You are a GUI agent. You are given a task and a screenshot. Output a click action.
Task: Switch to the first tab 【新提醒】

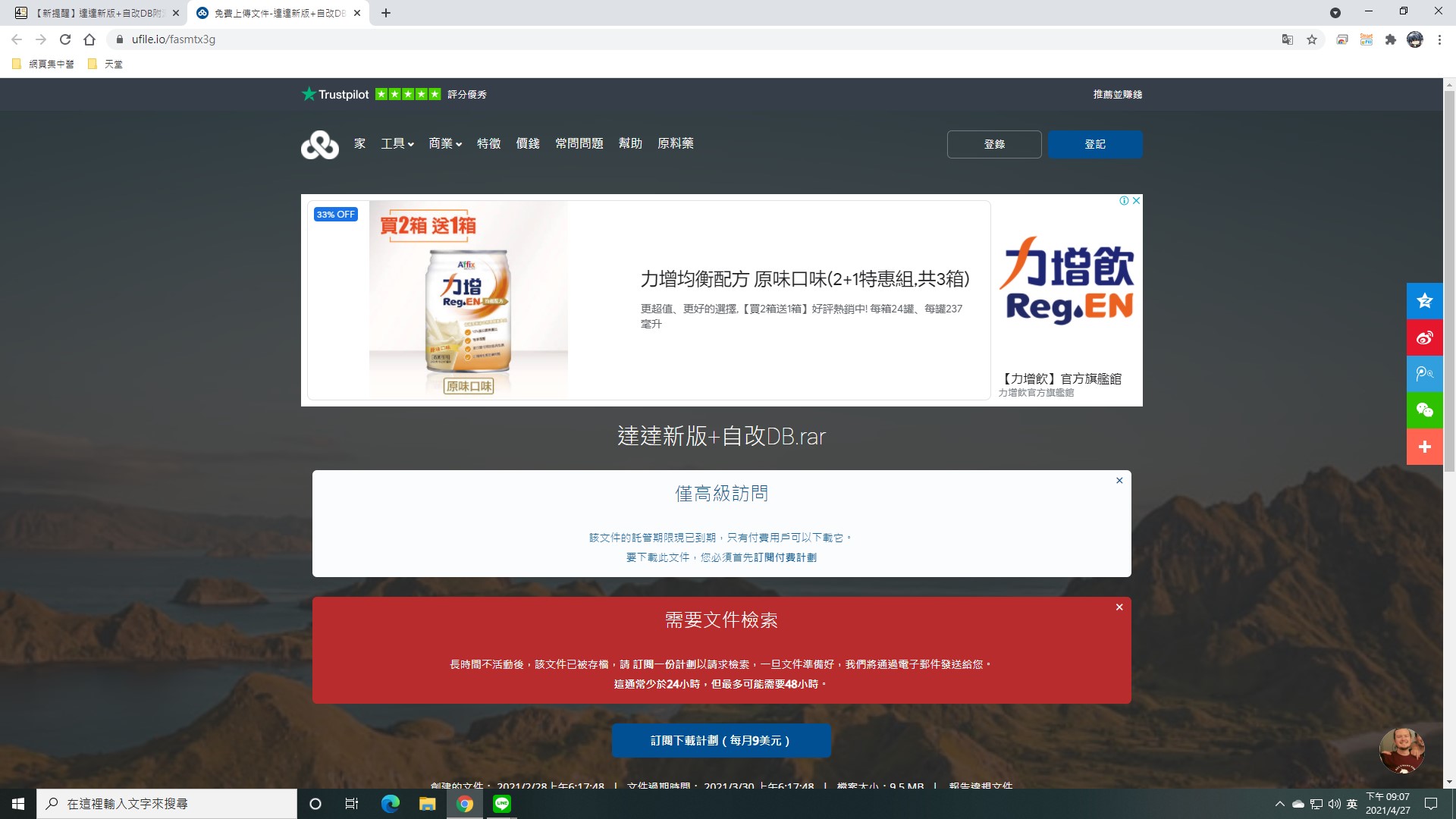(99, 13)
